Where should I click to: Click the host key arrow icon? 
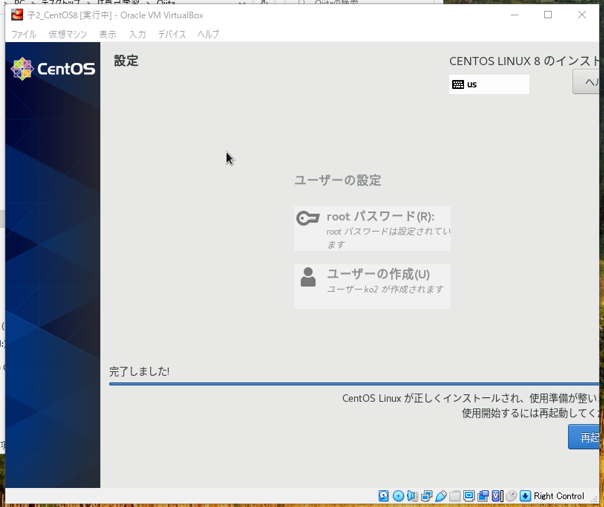(x=525, y=495)
